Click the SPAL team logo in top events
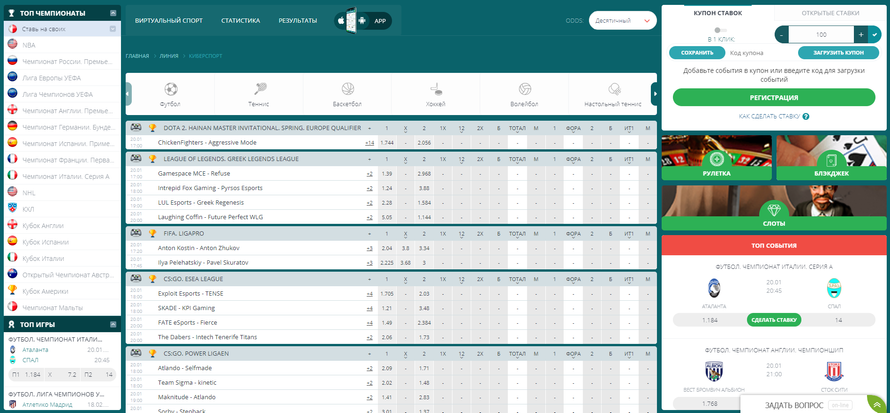The height and width of the screenshot is (413, 890). coord(834,288)
